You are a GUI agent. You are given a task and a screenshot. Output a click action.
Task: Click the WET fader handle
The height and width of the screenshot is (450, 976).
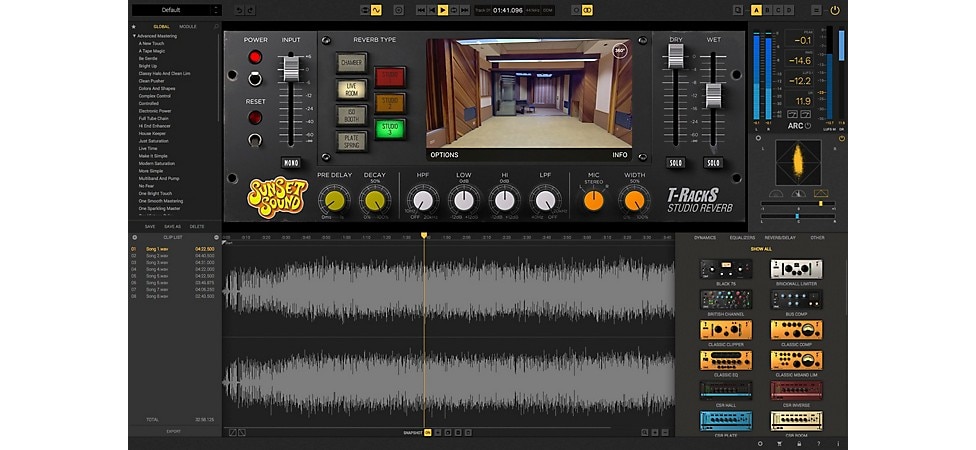click(713, 96)
